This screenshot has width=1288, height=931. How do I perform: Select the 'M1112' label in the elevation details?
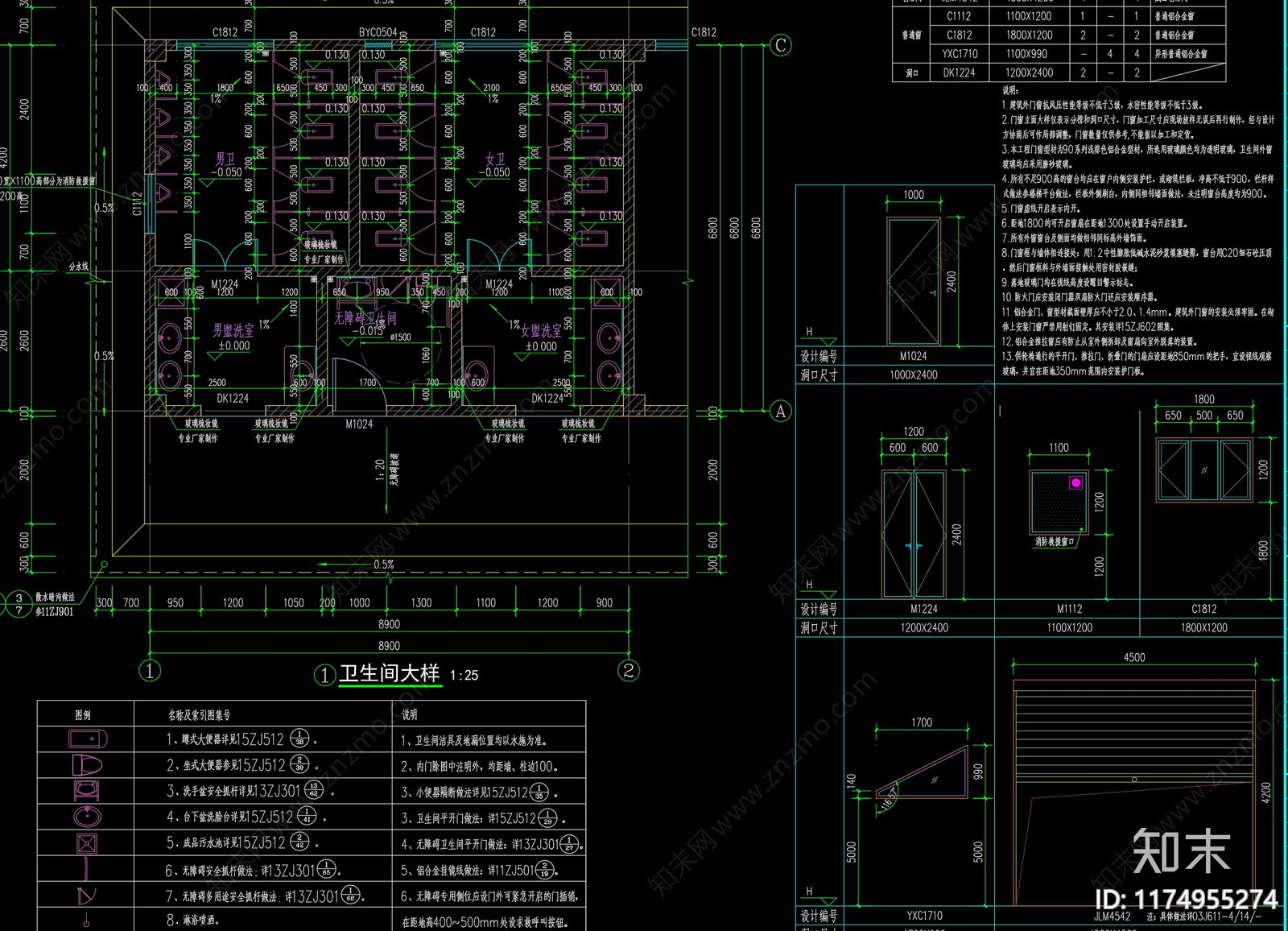[x=1069, y=609]
